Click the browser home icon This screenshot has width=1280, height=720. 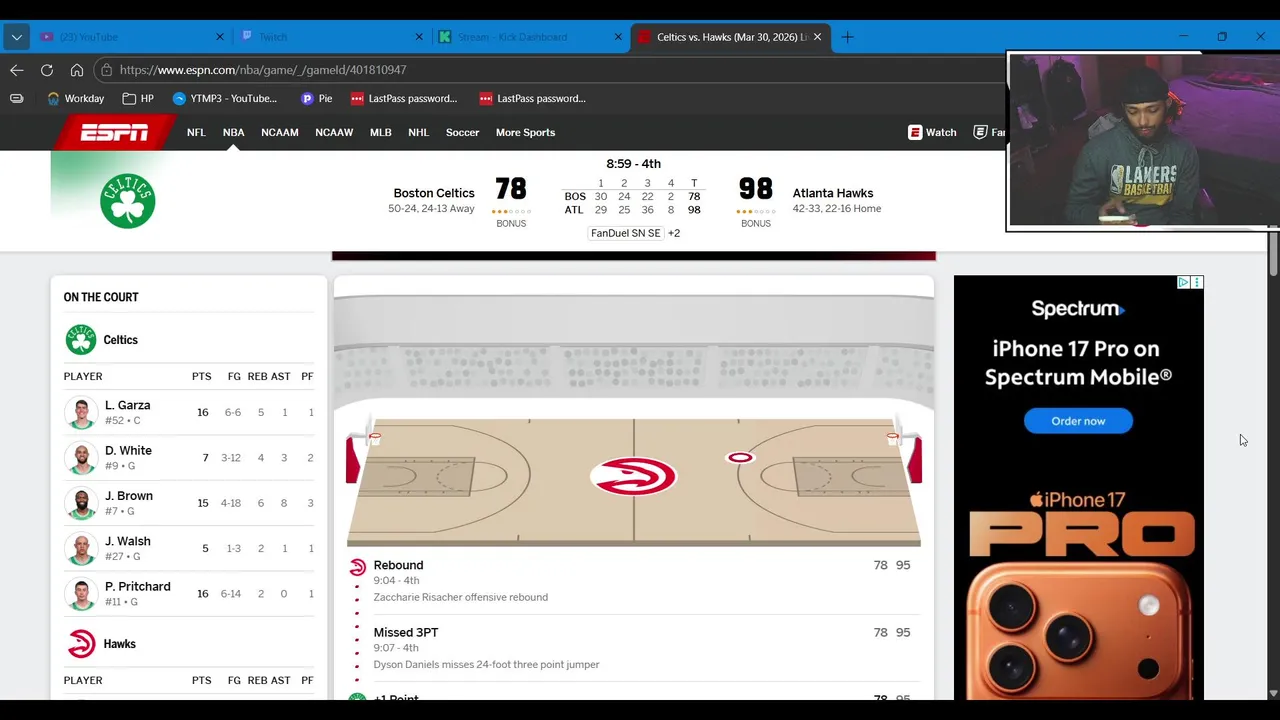(x=76, y=70)
